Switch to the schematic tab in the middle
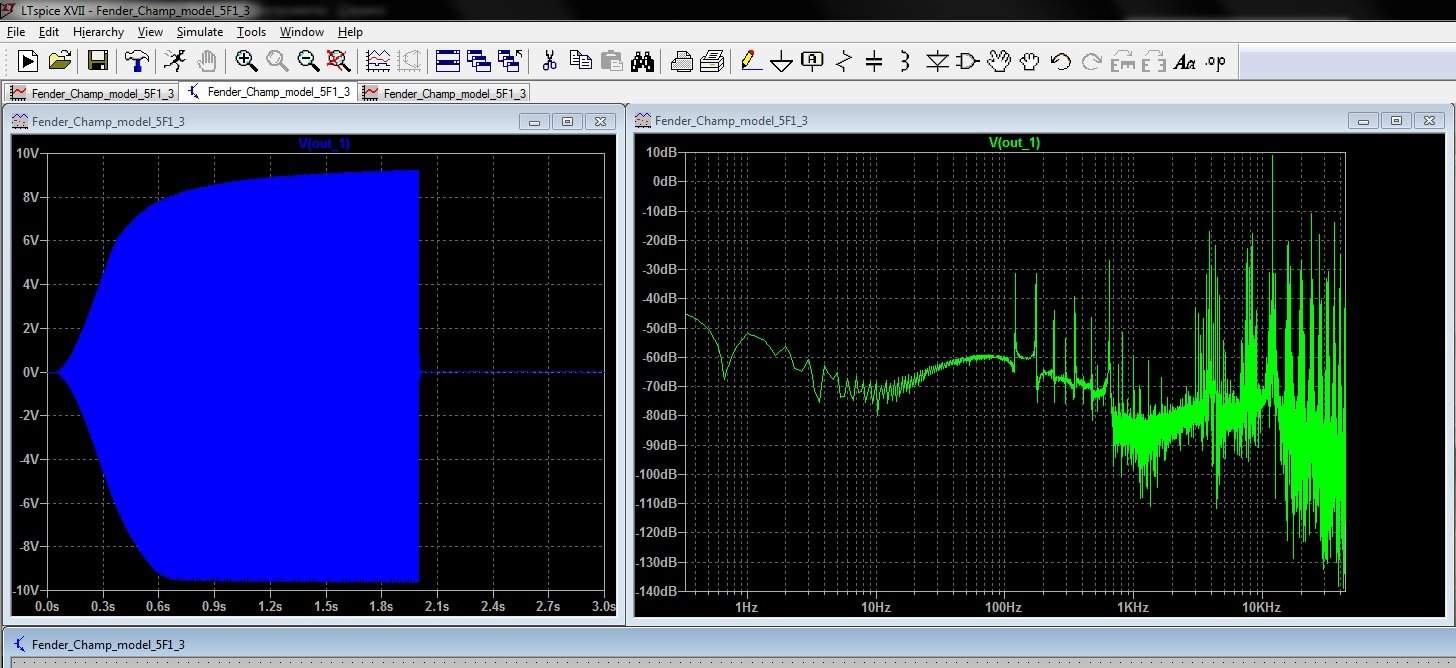The height and width of the screenshot is (668, 1456). pos(268,92)
